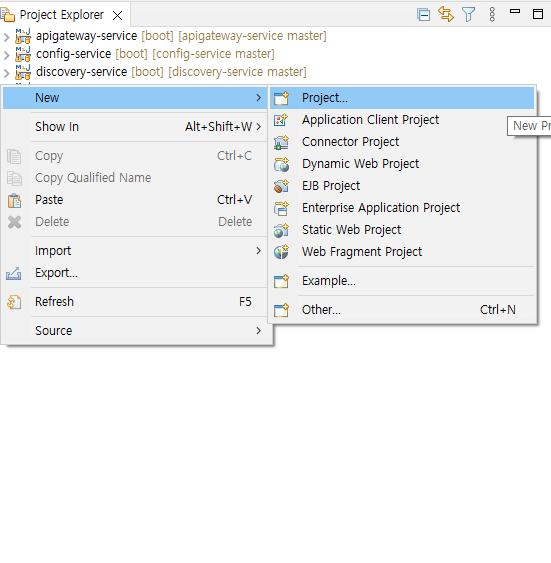This screenshot has width=551, height=563.
Task: Choose Web Fragment Project
Action: point(402,252)
